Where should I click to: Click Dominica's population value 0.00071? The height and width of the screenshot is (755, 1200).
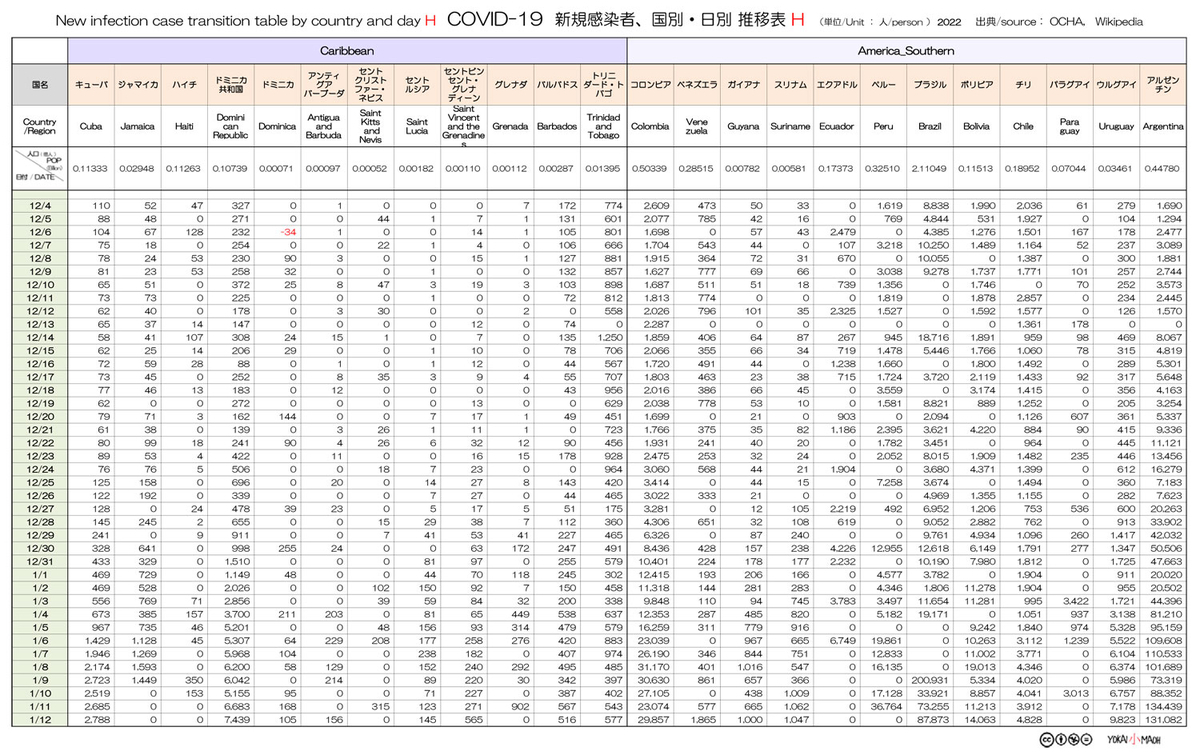click(x=278, y=169)
